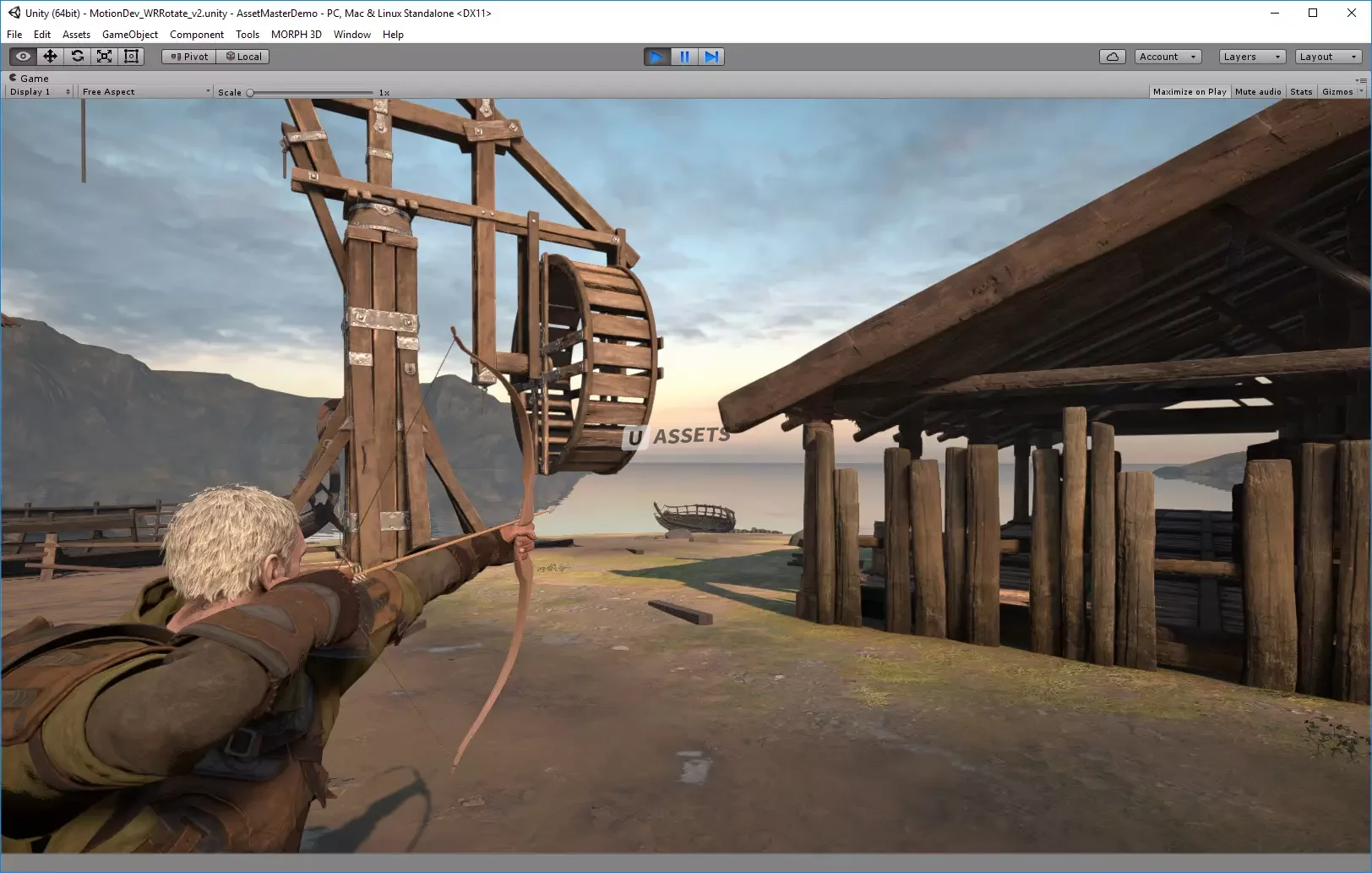Viewport: 1372px width, 873px height.
Task: Pause the running game
Action: tap(684, 57)
